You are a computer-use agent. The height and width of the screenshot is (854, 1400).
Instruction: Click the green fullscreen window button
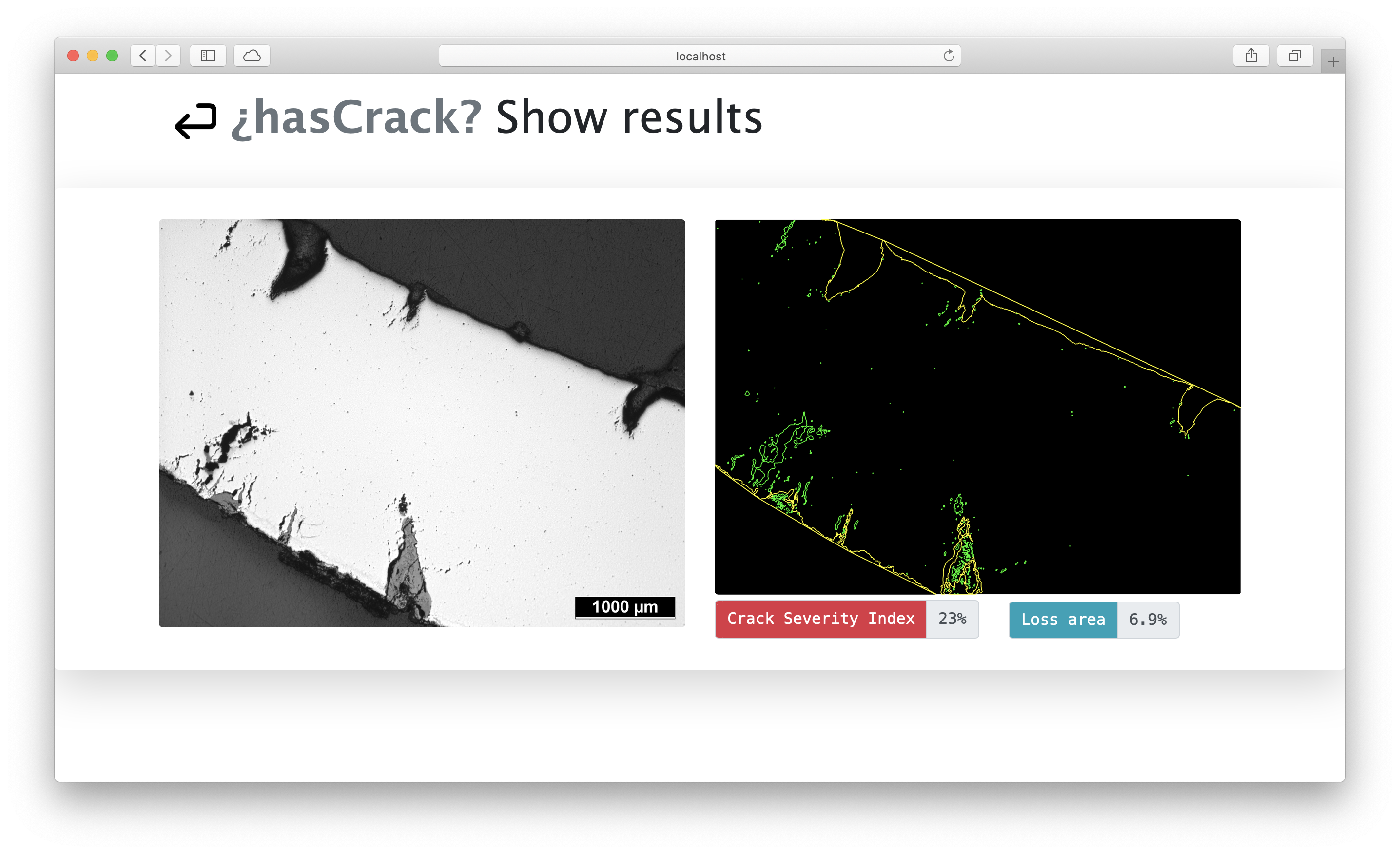click(x=112, y=56)
